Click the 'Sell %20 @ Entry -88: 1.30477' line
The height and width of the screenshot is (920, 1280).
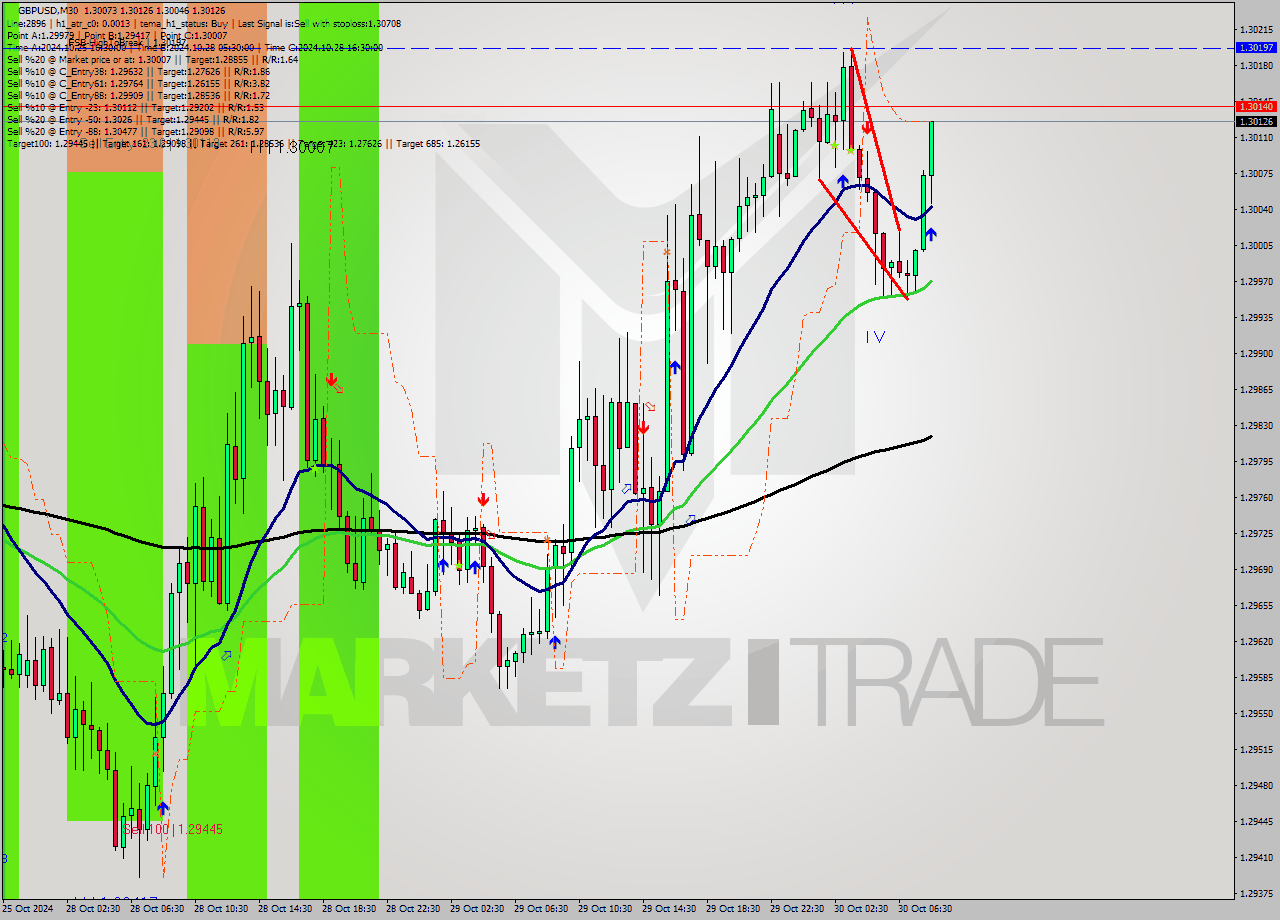[x=135, y=131]
